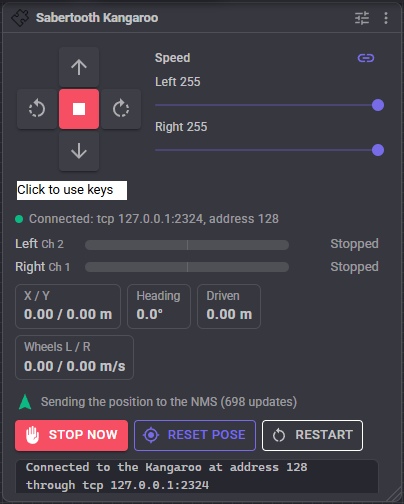Click the Left speed slider handle
Viewport: 404px width, 504px height.
point(378,105)
